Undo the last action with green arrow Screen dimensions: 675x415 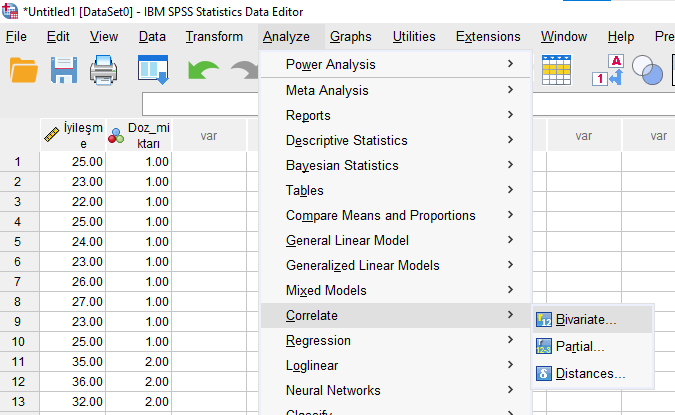tap(203, 70)
